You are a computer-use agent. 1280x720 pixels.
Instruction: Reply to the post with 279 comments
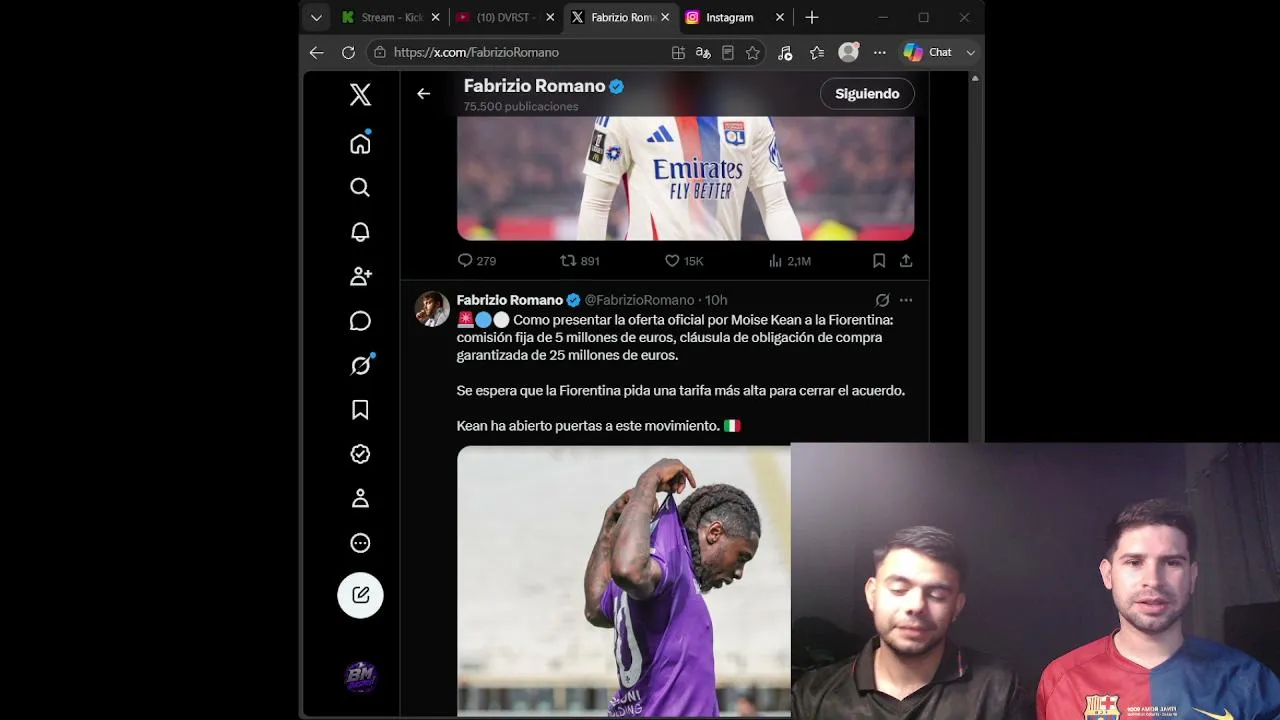point(476,261)
